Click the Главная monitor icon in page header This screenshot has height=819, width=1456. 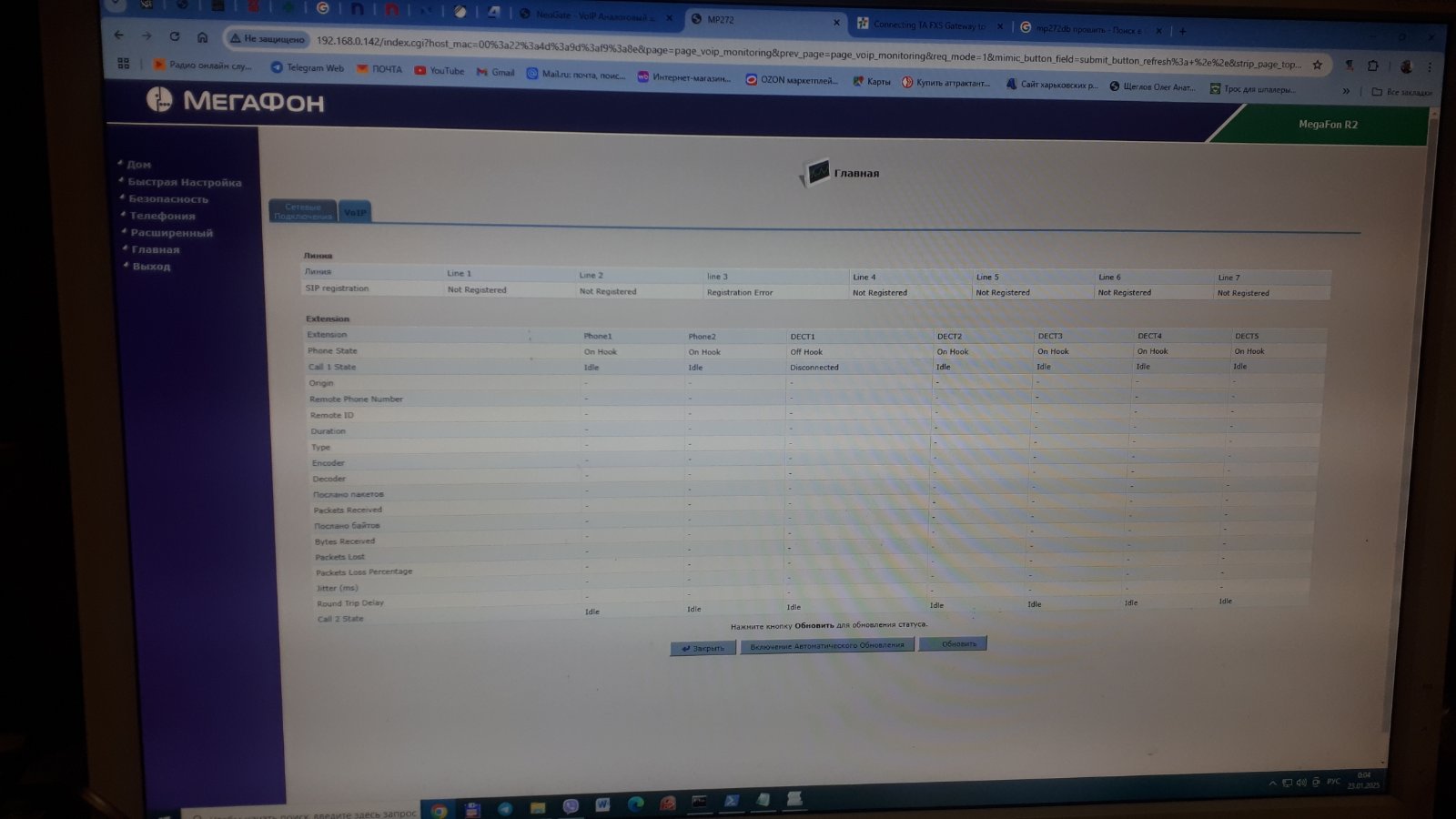pyautogui.click(x=816, y=171)
